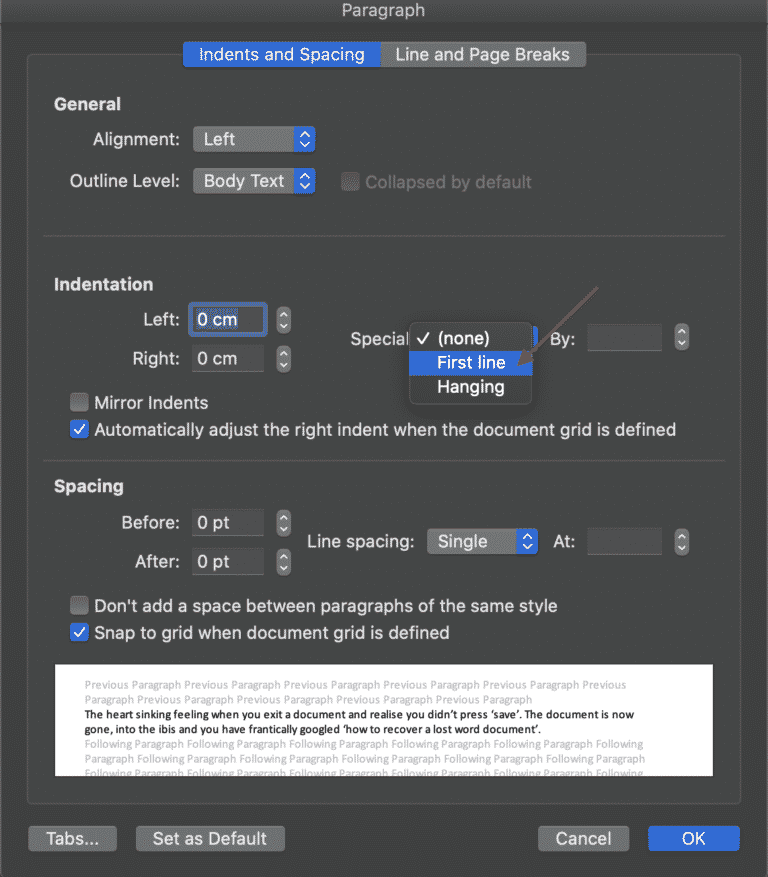The height and width of the screenshot is (877, 768).
Task: Switch to the Line and Page Breaks tab
Action: point(483,54)
